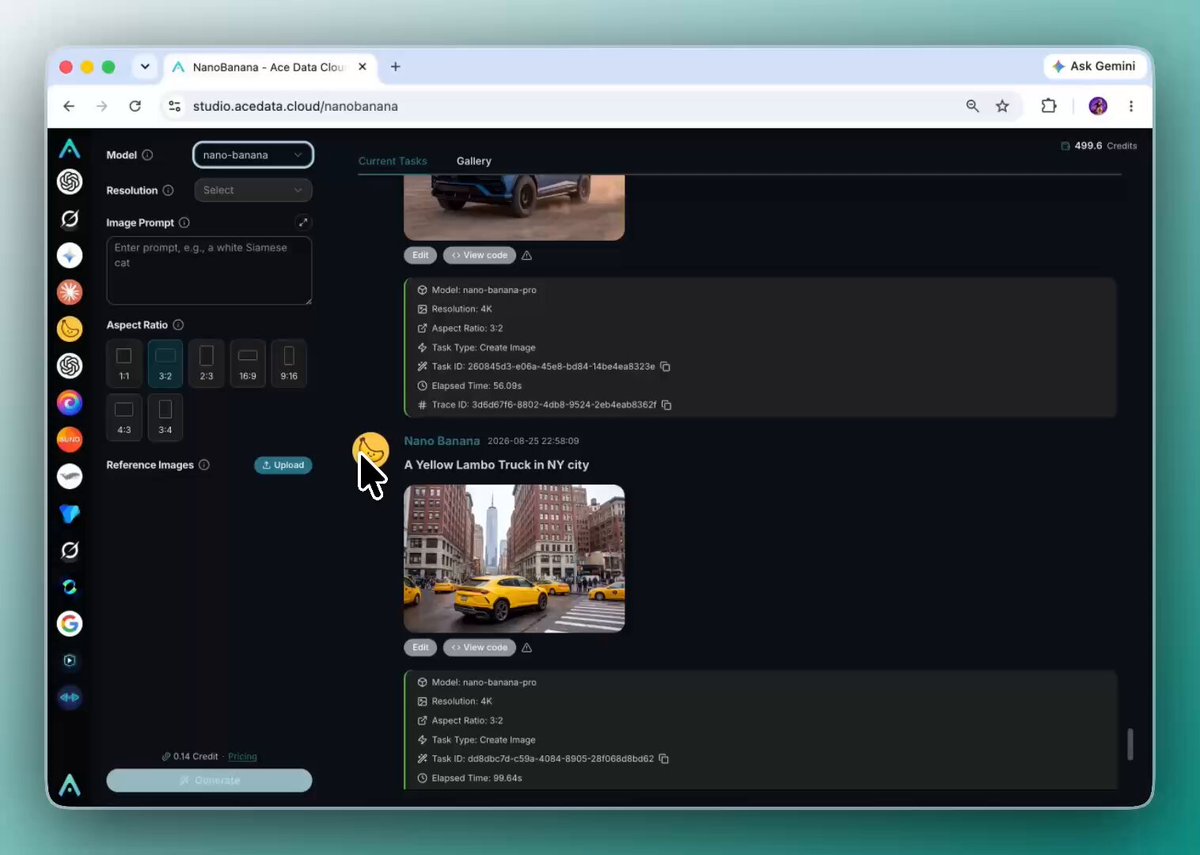This screenshot has height=855, width=1200.
Task: Copy Task ID starting with dd8dbc7d
Action: (664, 759)
